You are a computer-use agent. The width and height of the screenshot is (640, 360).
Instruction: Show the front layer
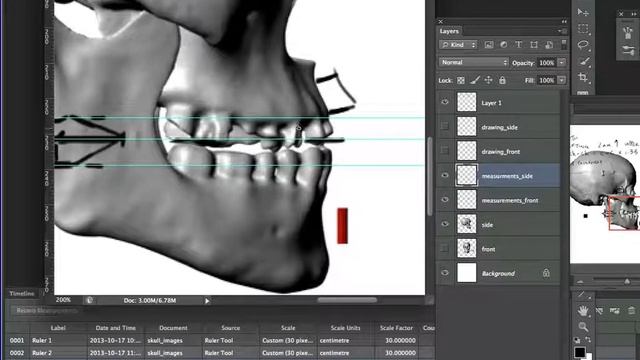pos(445,249)
